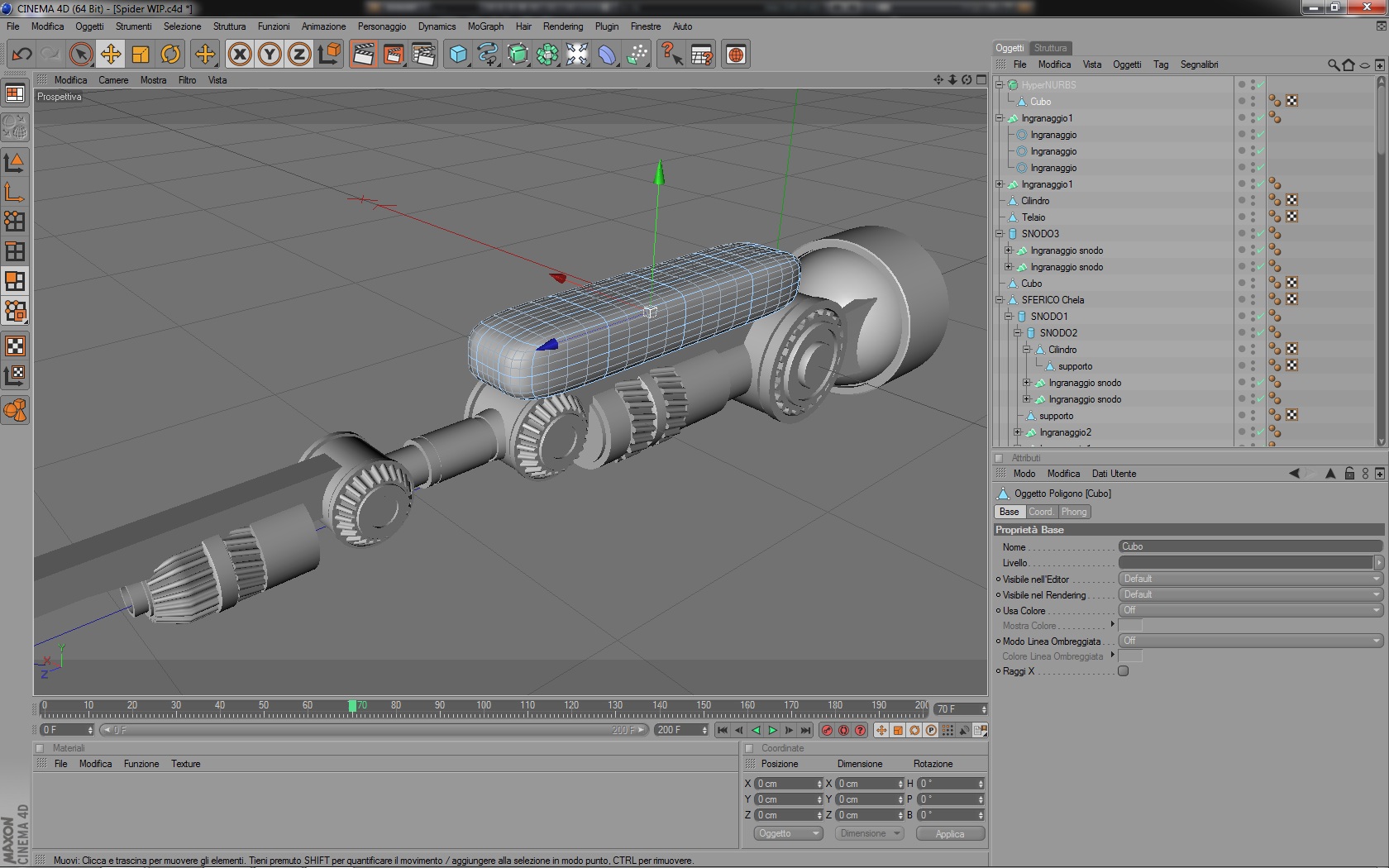Toggle X axis lock

[240, 55]
